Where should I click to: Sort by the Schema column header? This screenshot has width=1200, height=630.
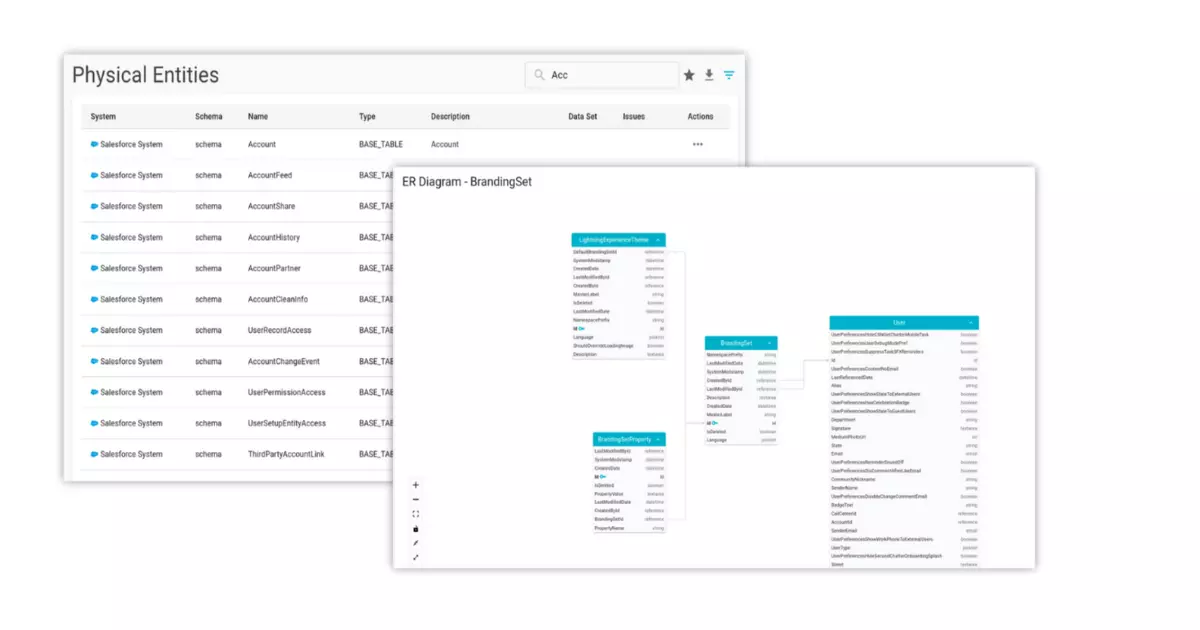[209, 116]
